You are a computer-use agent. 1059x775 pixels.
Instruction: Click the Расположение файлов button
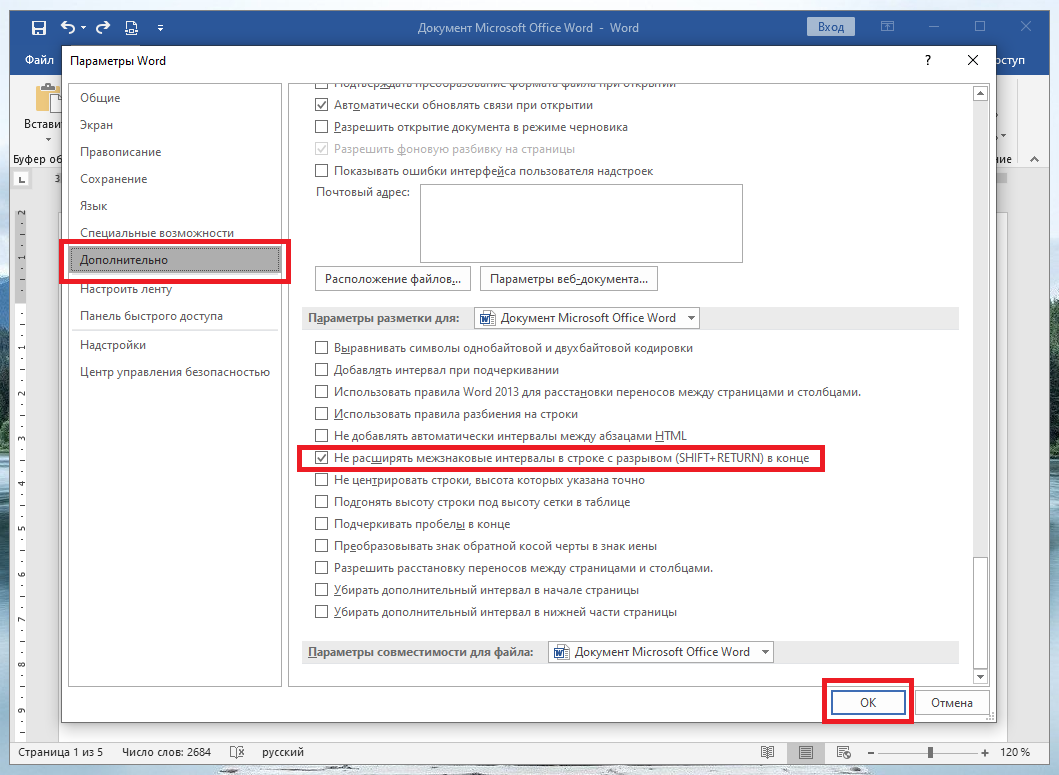[x=392, y=279]
